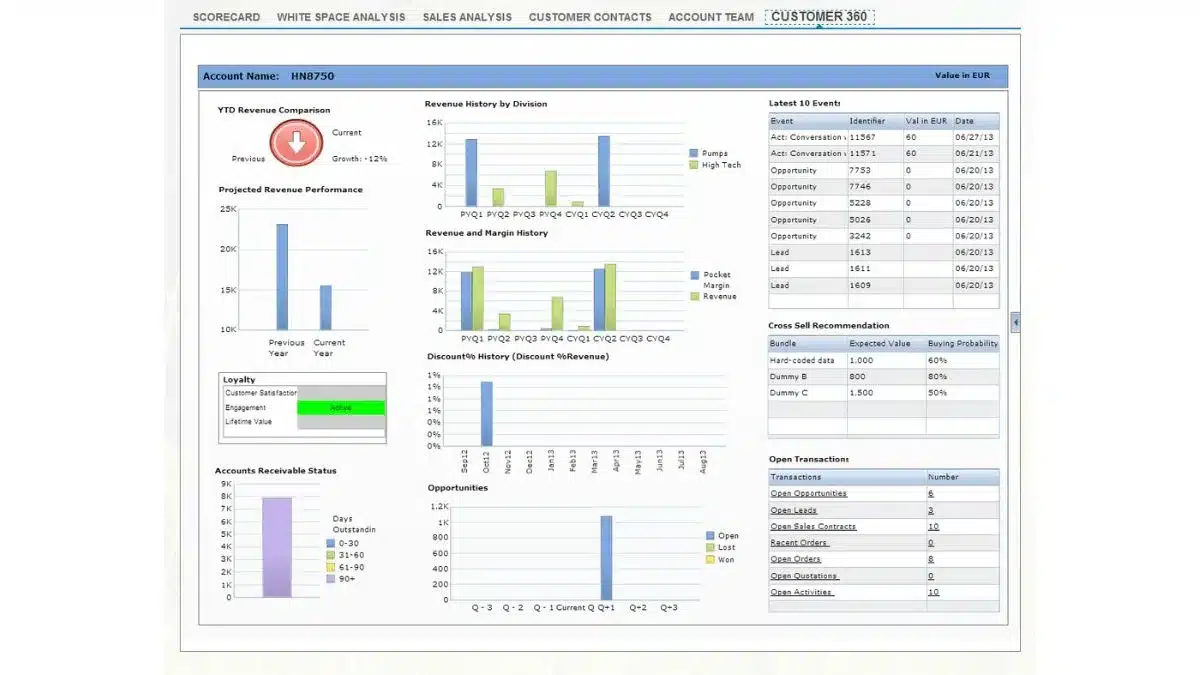Click the High Tech legend swatch
Screen dimensions: 1200x675
[694, 165]
